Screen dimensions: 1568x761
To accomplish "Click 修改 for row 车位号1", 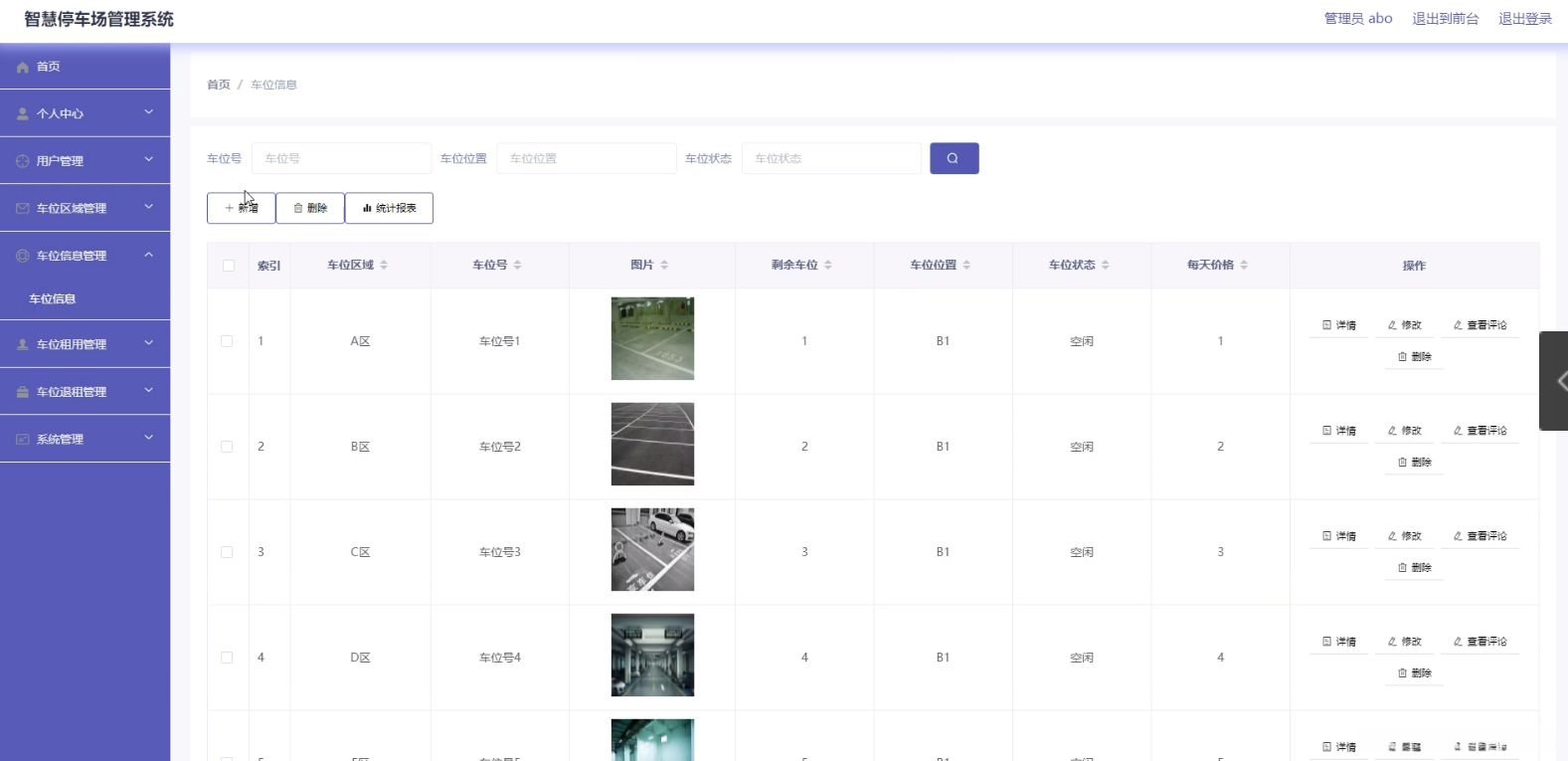I will click(x=1405, y=325).
